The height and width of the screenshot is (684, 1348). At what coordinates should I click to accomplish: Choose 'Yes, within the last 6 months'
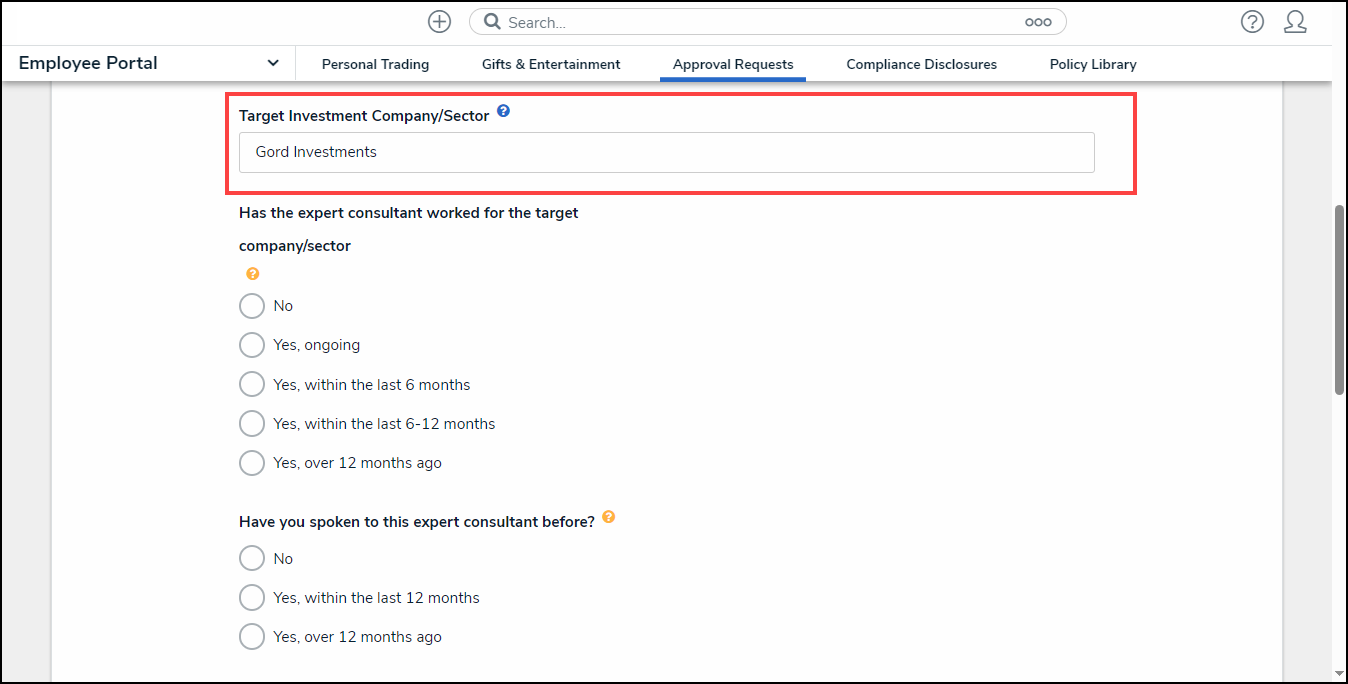[252, 384]
